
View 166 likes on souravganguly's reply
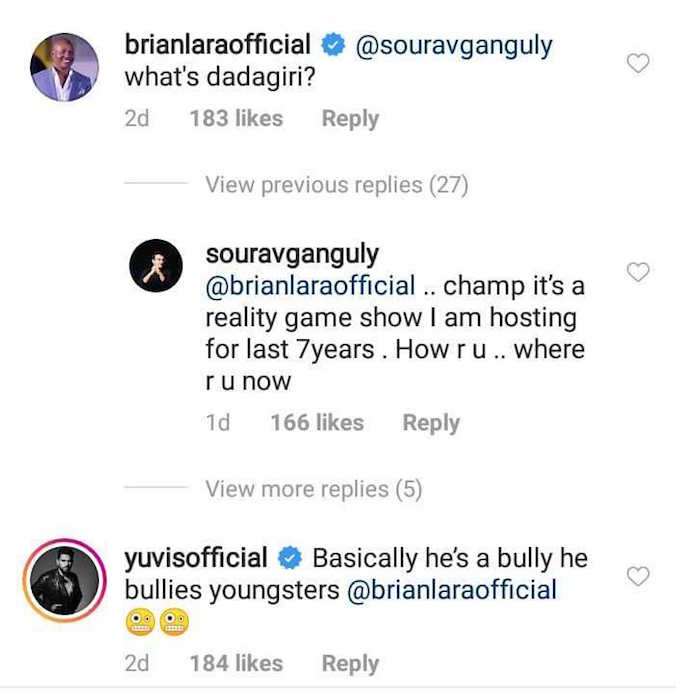coord(317,423)
